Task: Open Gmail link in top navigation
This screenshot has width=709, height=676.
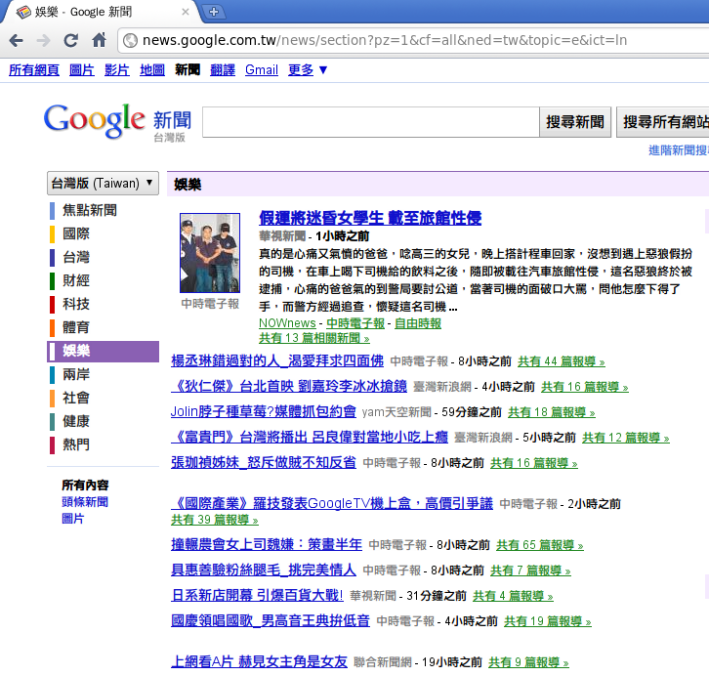Action: click(261, 70)
